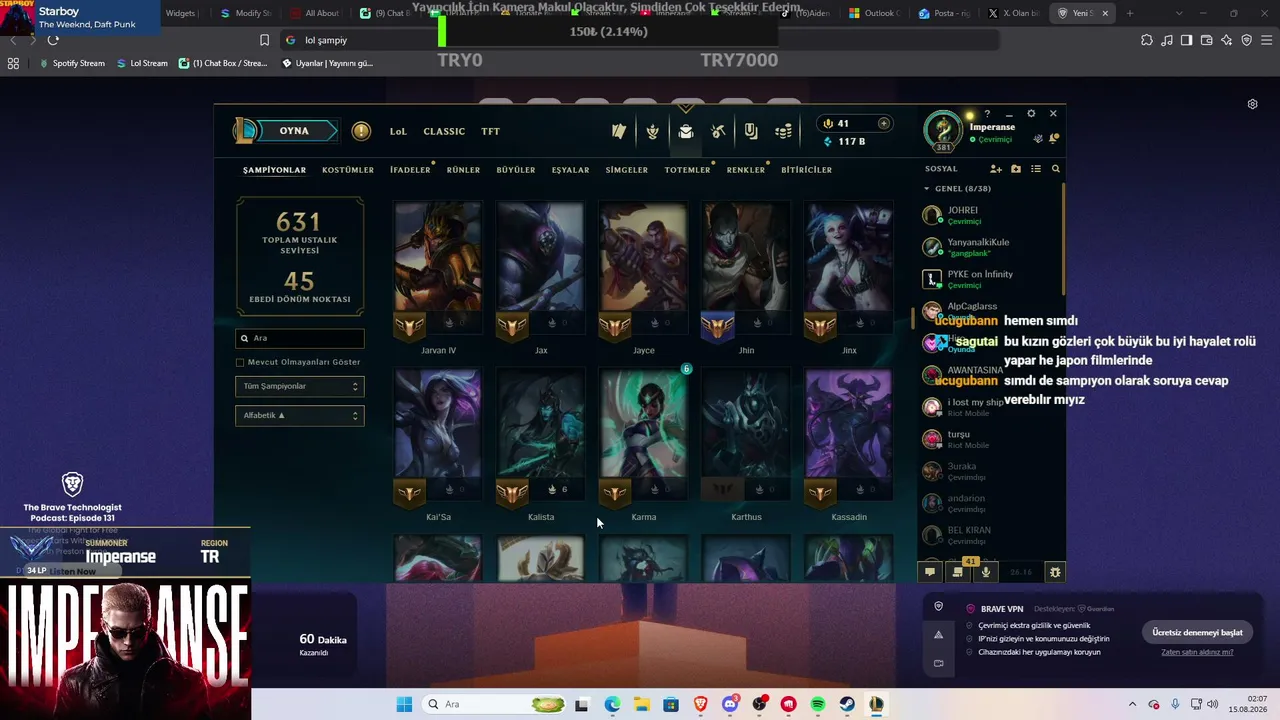Screen dimensions: 1280x720
Task: Show hidden system tray icons chevron
Action: pos(1132,704)
